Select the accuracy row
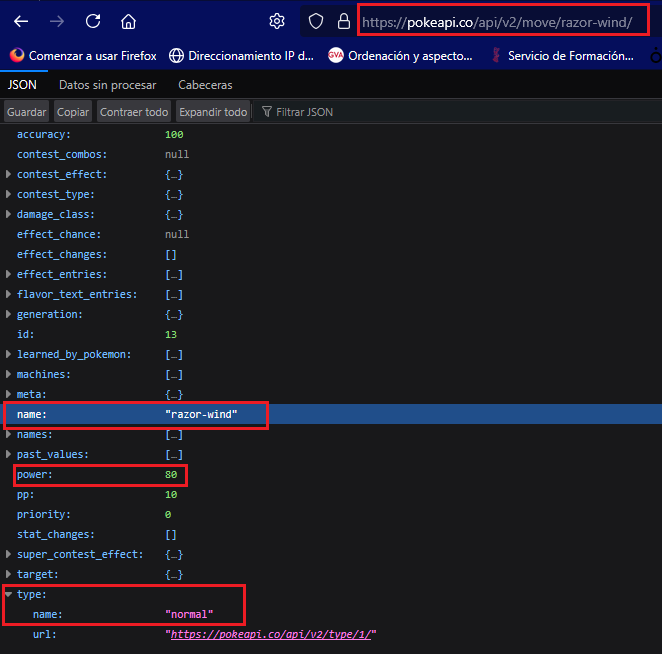 (x=331, y=134)
